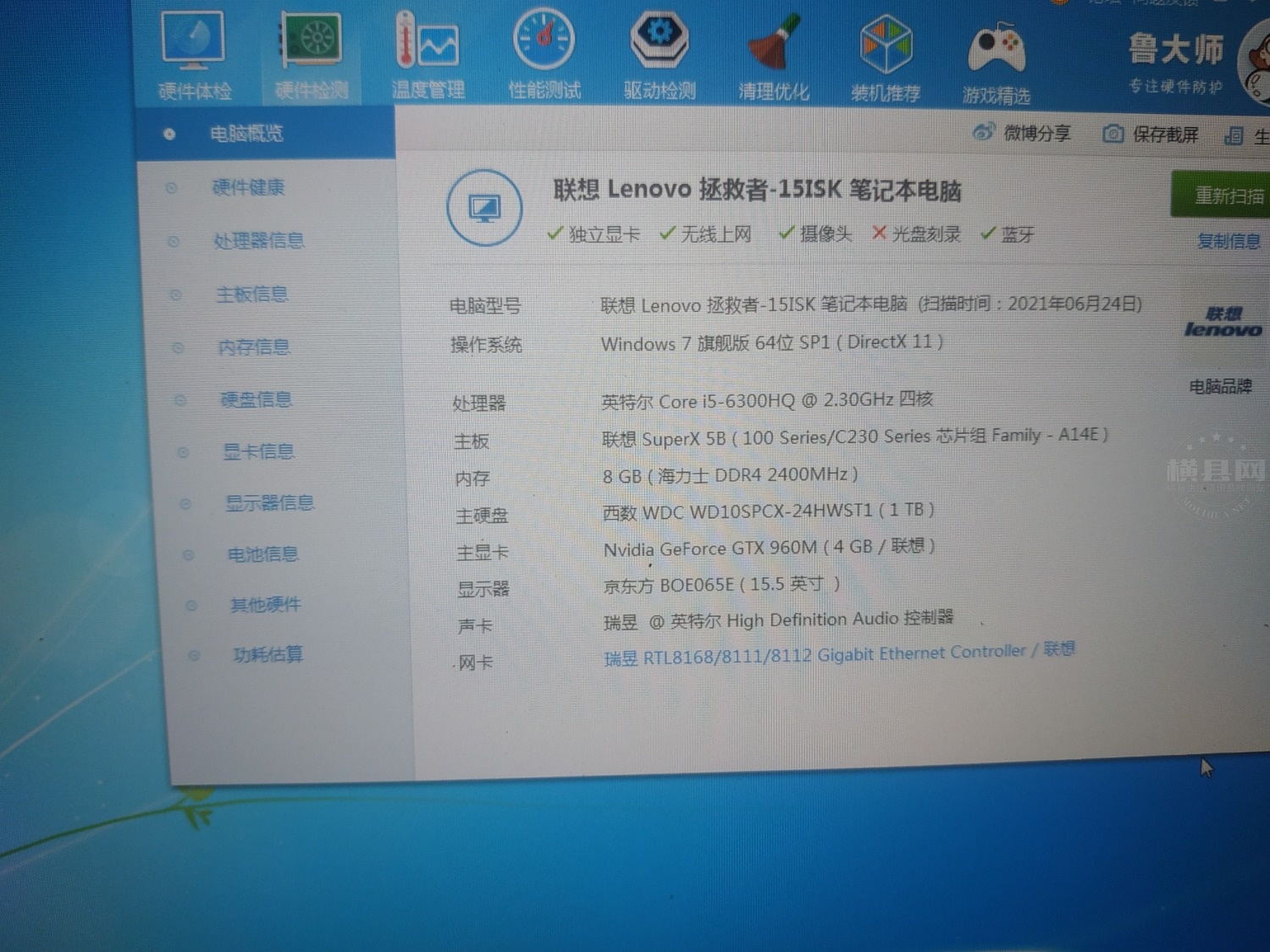Click the Lenovo brand logo
Screen dimensions: 1270x952
tap(1223, 322)
